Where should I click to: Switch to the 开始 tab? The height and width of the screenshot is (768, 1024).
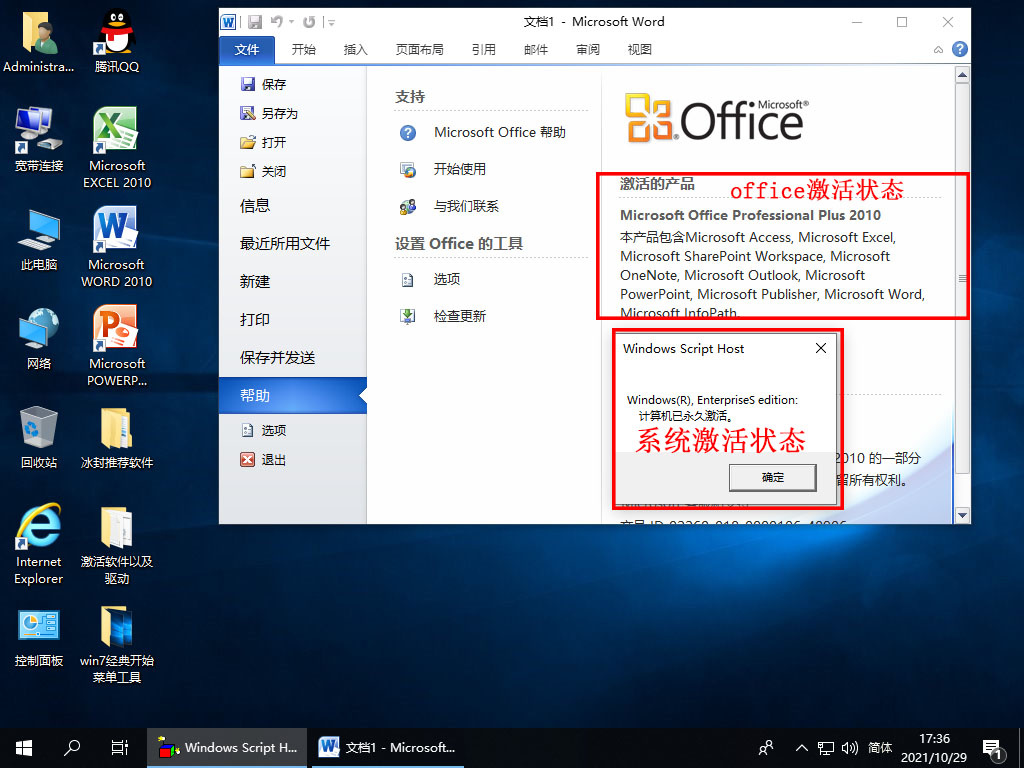(x=304, y=50)
